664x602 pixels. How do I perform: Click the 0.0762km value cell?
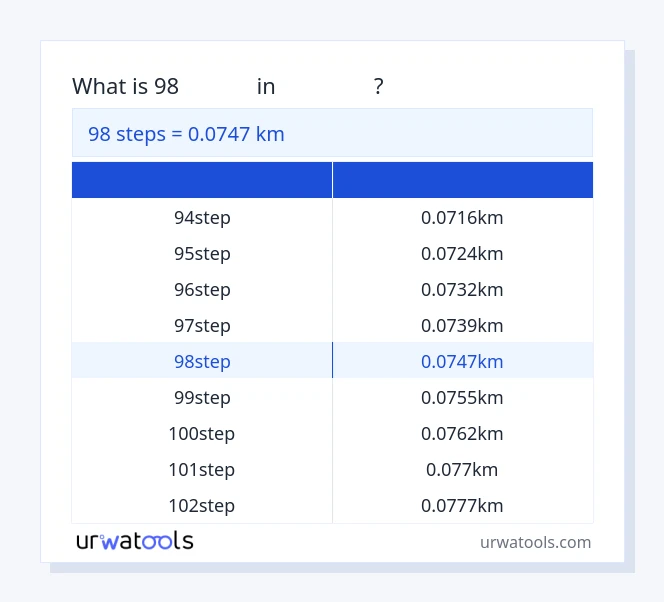click(462, 433)
